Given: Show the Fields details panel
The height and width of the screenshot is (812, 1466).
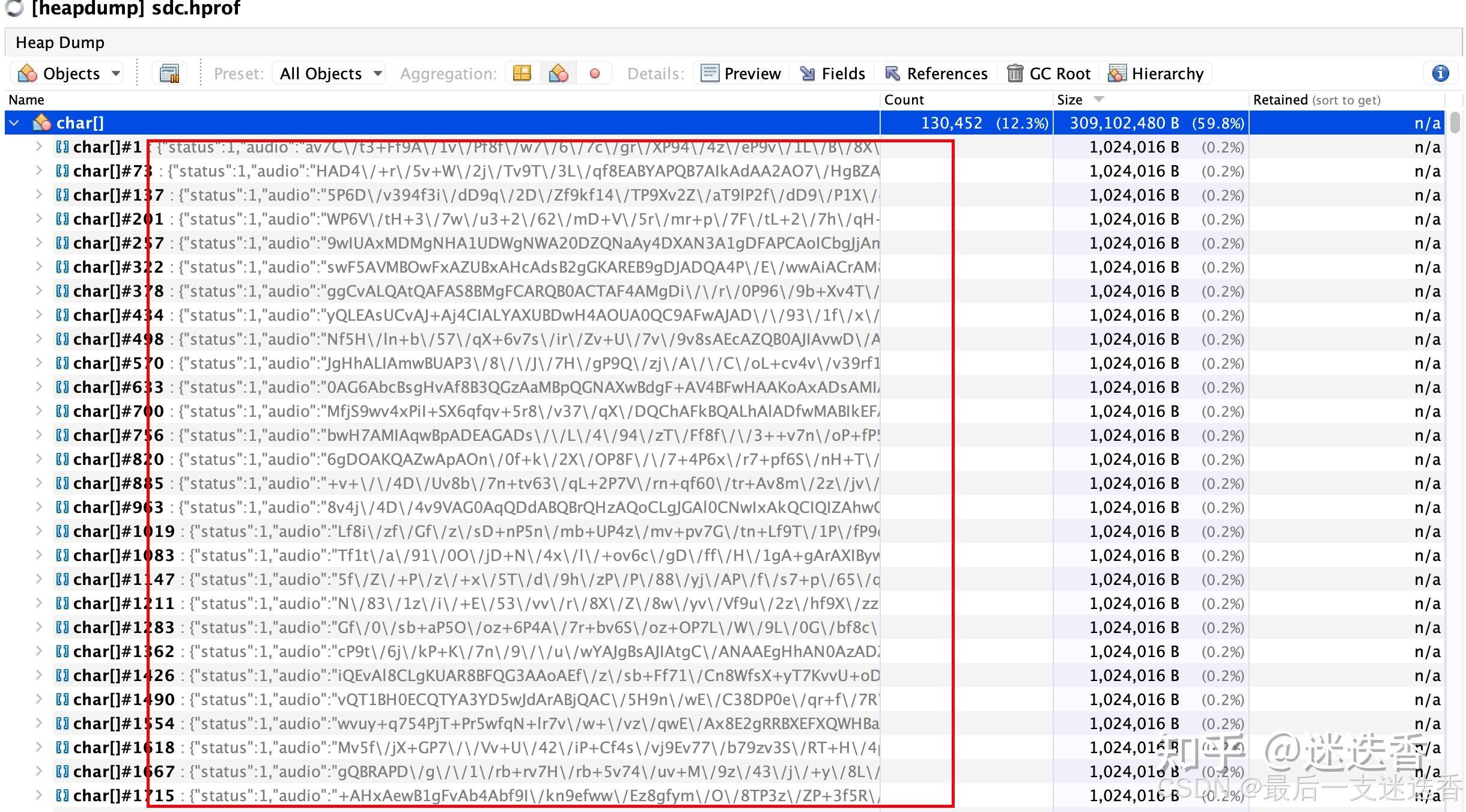Looking at the screenshot, I should click(x=833, y=73).
